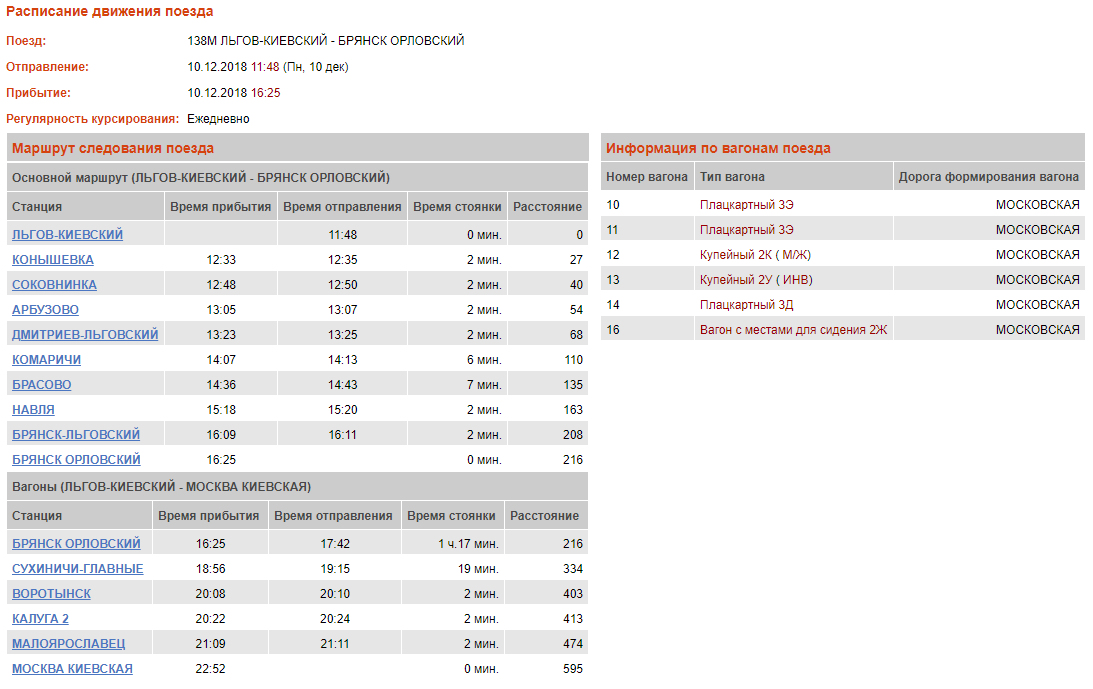Screen dimensions: 1093x689
Task: Select the НАВЛЯ station link
Action: click(33, 410)
